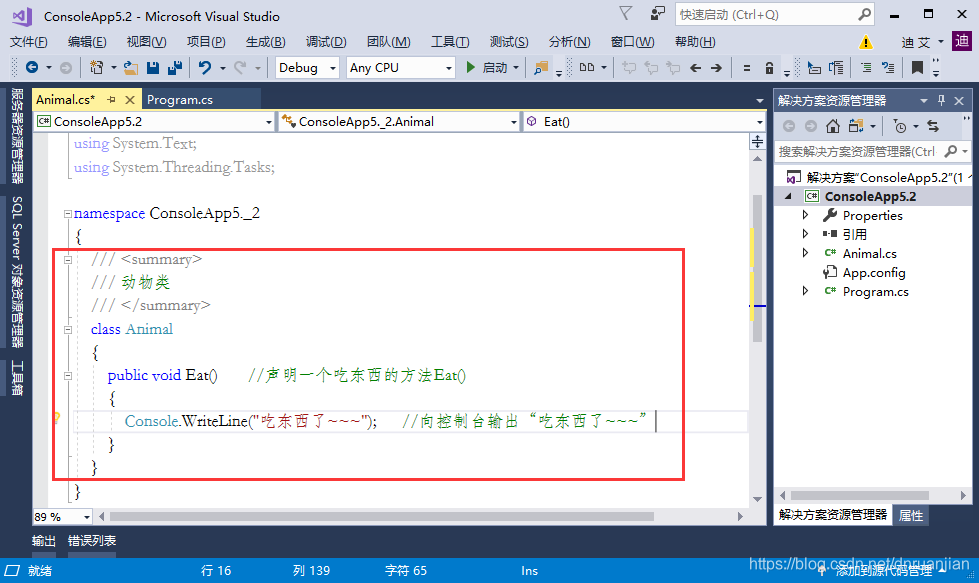979x583 pixels.
Task: Collapse the class Animal outlining region
Action: [68, 330]
